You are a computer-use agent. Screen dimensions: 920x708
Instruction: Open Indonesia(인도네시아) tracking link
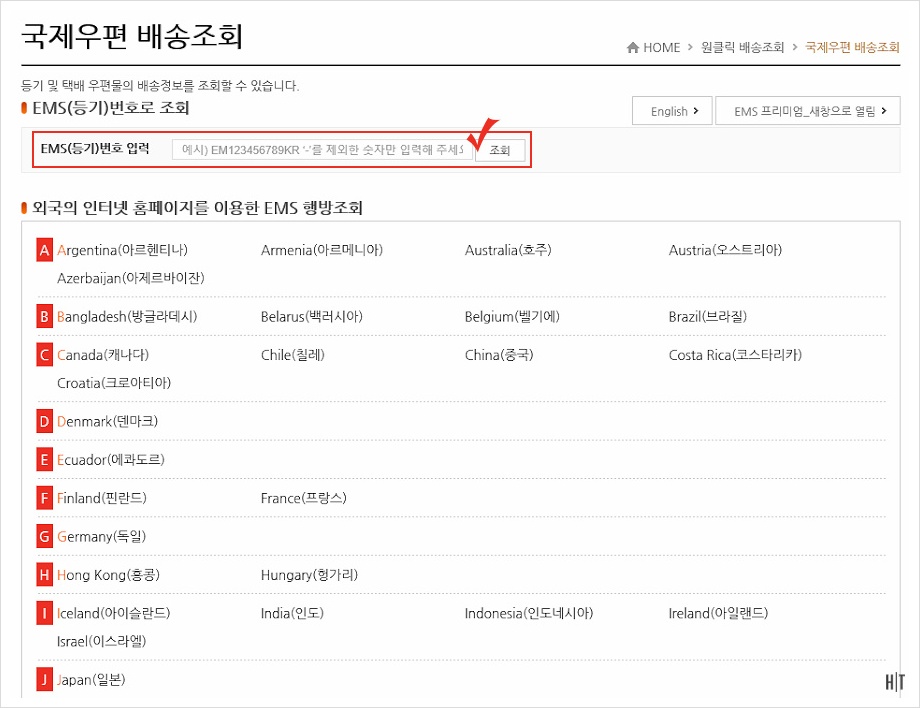click(529, 614)
